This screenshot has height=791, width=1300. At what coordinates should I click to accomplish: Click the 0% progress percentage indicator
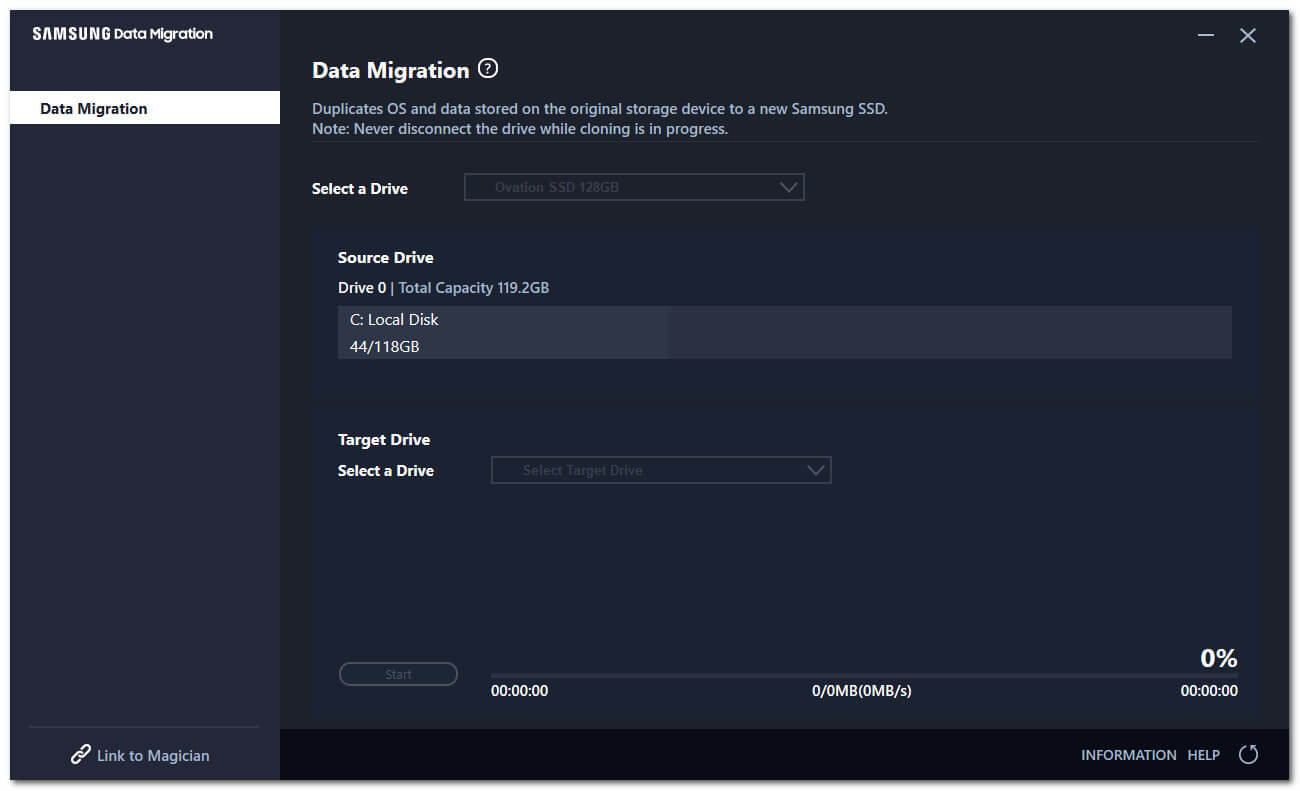(x=1218, y=657)
